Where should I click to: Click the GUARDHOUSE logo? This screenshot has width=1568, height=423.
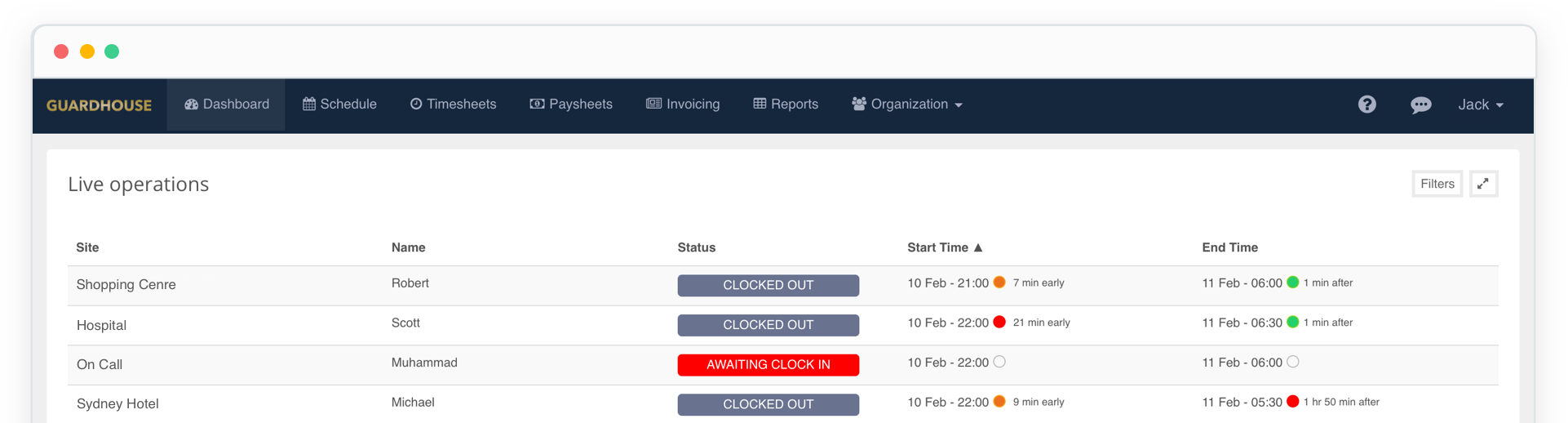pyautogui.click(x=99, y=105)
